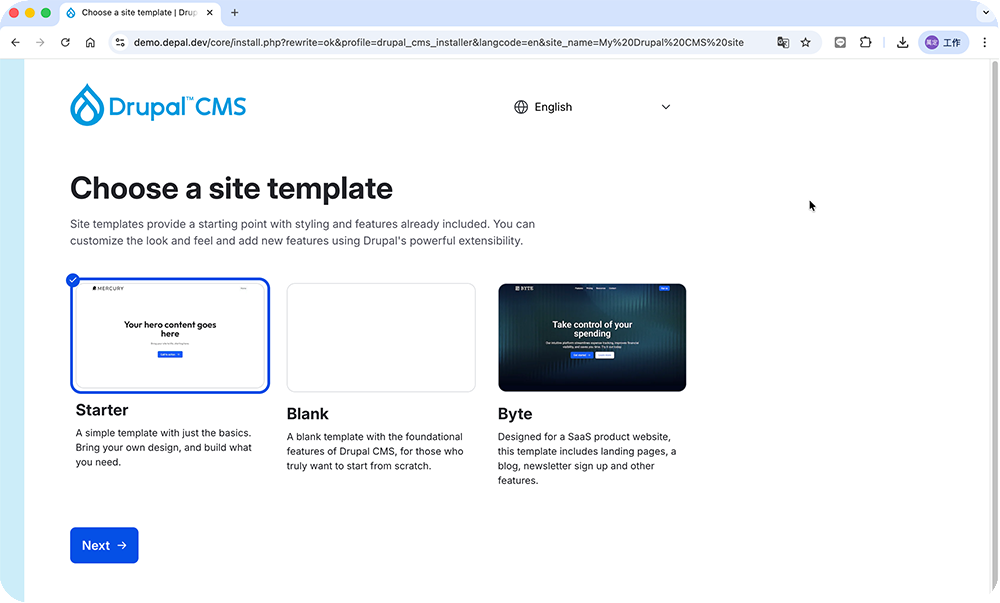
Task: Select the Starter template option
Action: 170,336
